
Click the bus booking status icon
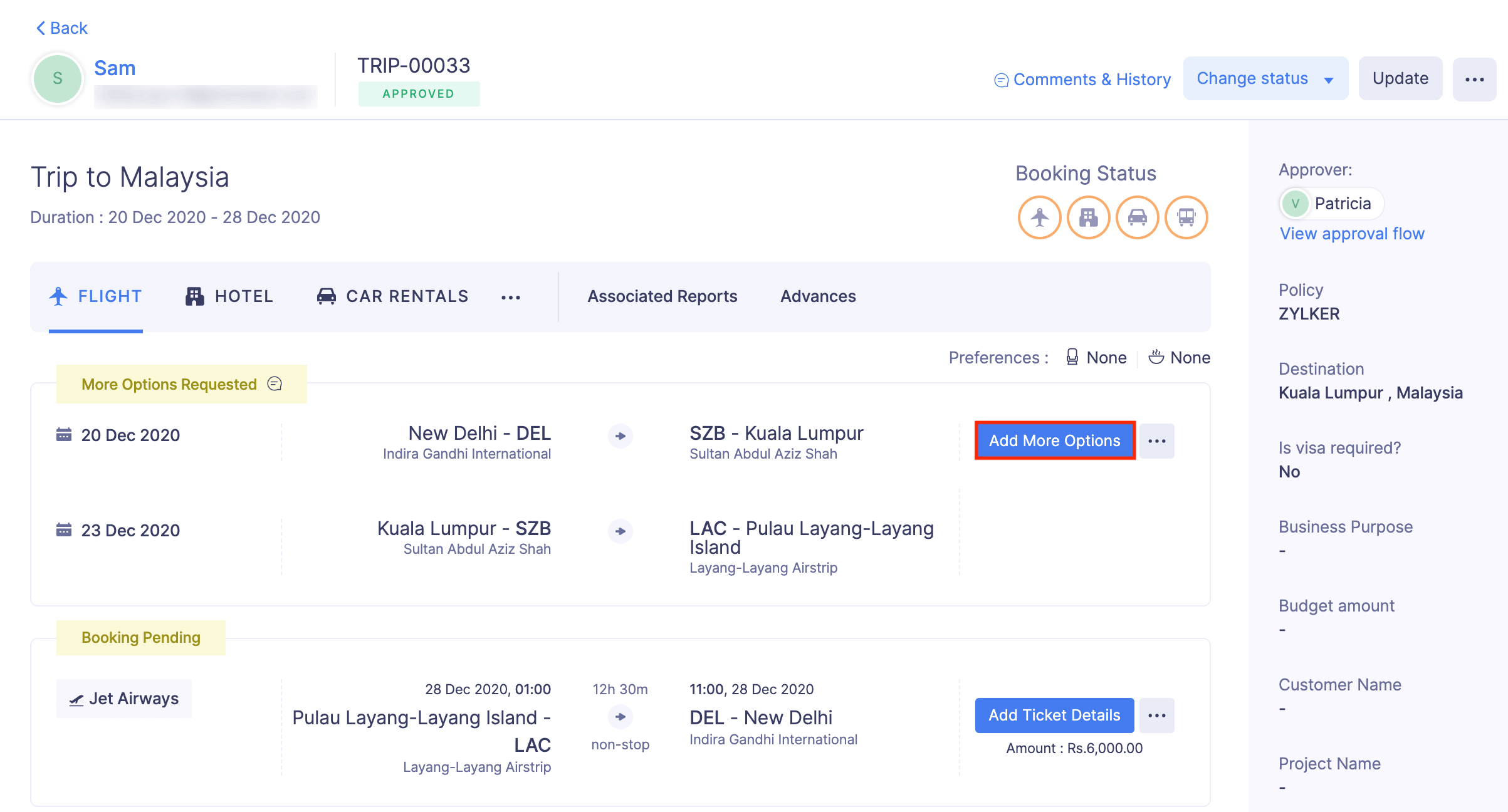point(1186,217)
